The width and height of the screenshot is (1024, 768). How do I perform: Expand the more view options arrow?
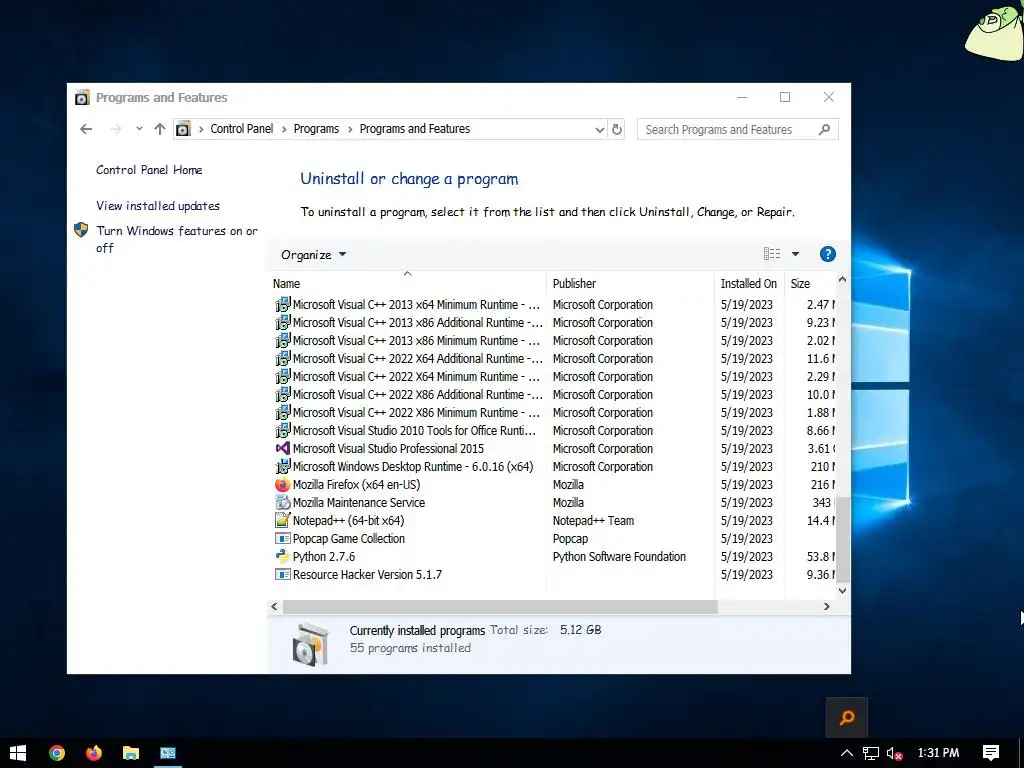[x=795, y=254]
